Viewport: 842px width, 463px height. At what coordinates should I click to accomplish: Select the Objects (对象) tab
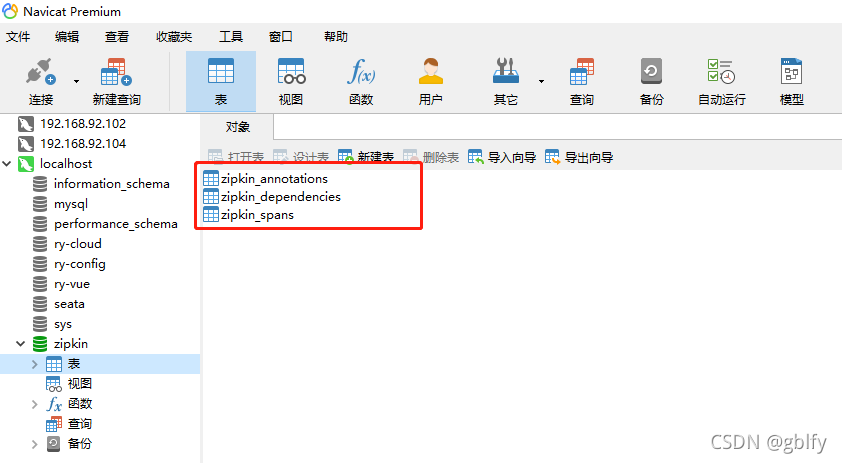(237, 127)
